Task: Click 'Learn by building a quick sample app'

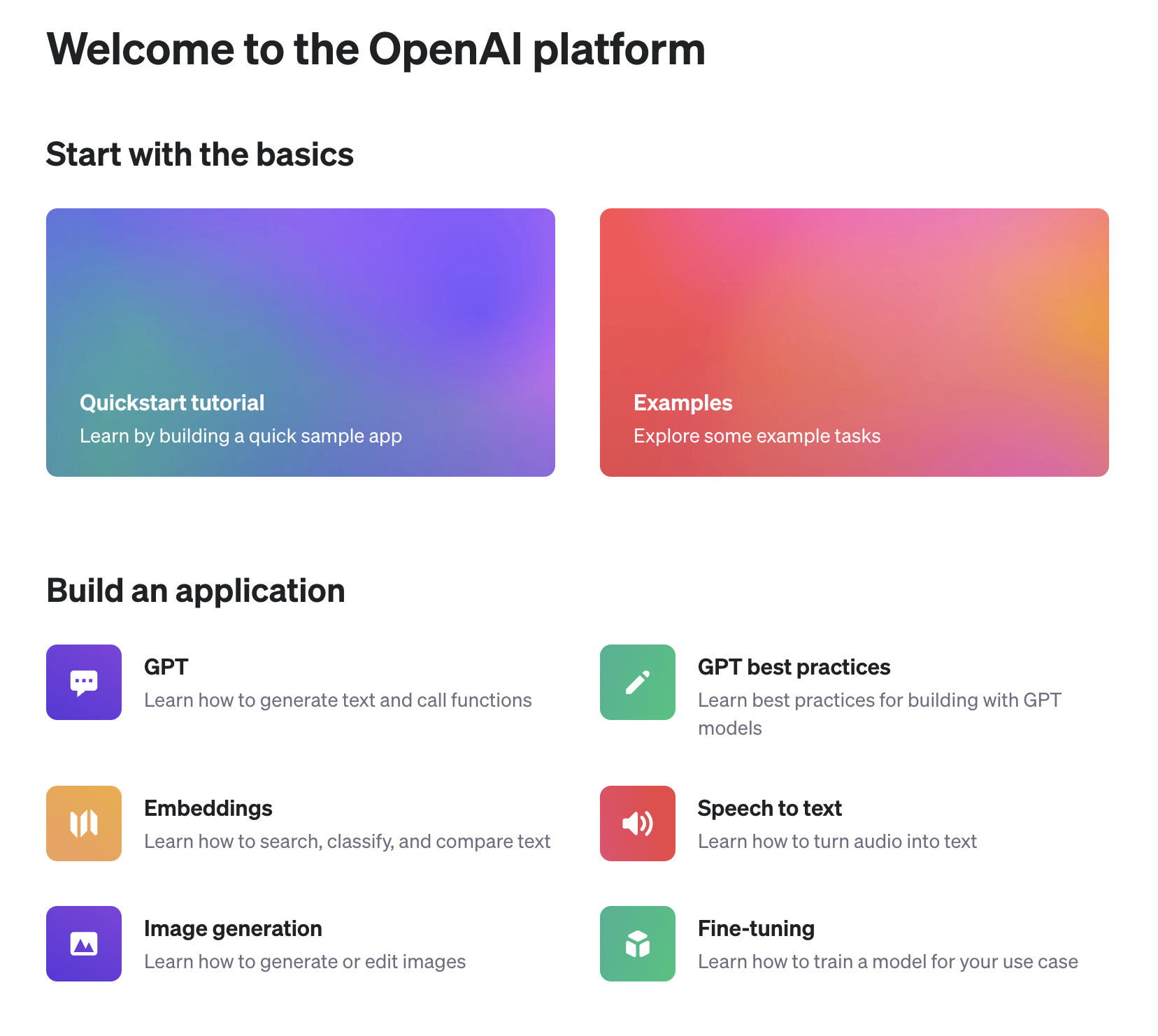Action: click(241, 436)
